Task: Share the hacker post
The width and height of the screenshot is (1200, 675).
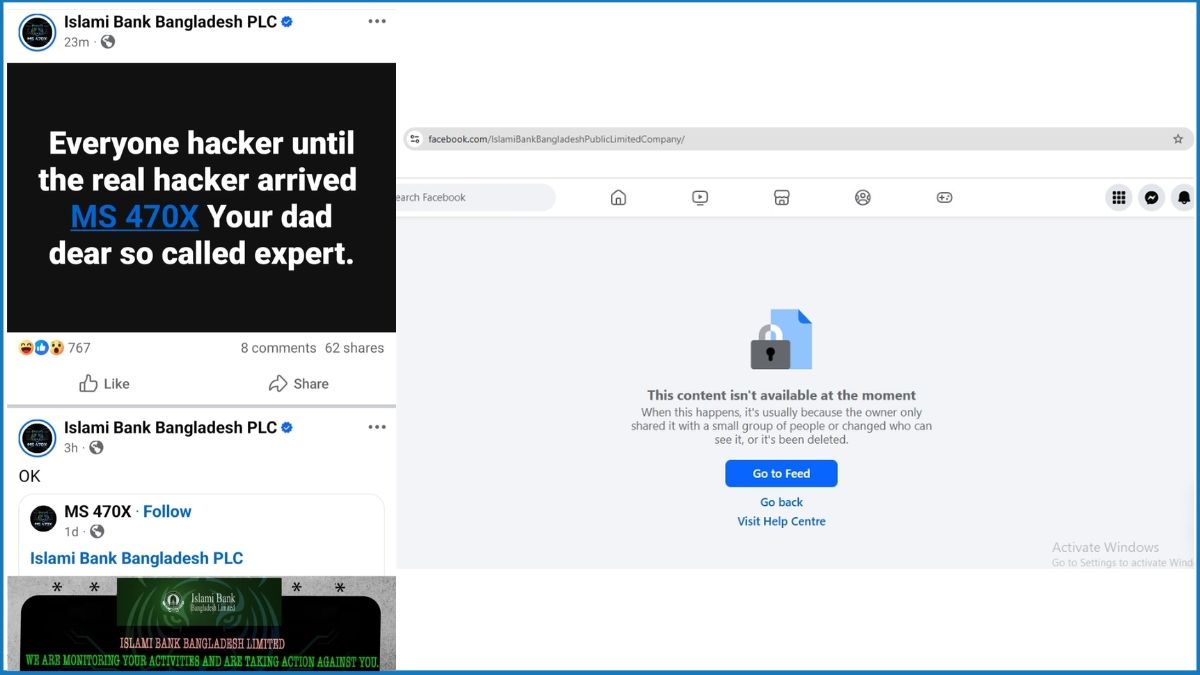Action: coord(299,384)
